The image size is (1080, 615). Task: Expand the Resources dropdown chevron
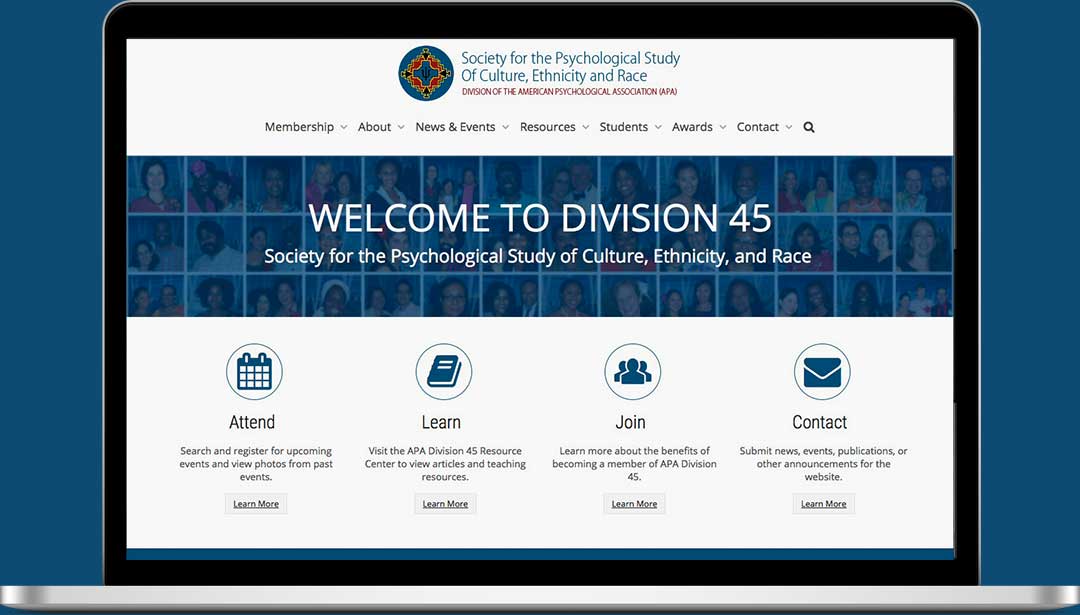tap(585, 127)
